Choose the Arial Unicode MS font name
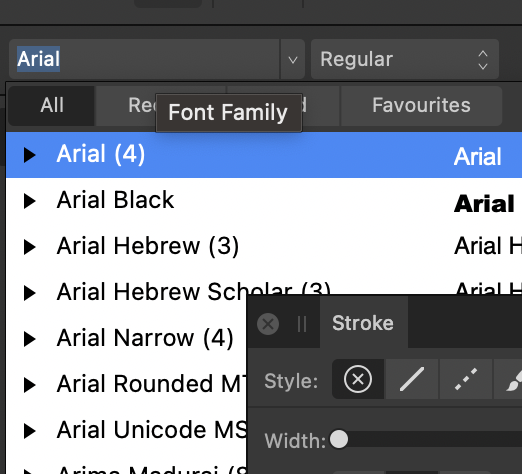Viewport: 522px width, 474px height. pyautogui.click(x=152, y=430)
